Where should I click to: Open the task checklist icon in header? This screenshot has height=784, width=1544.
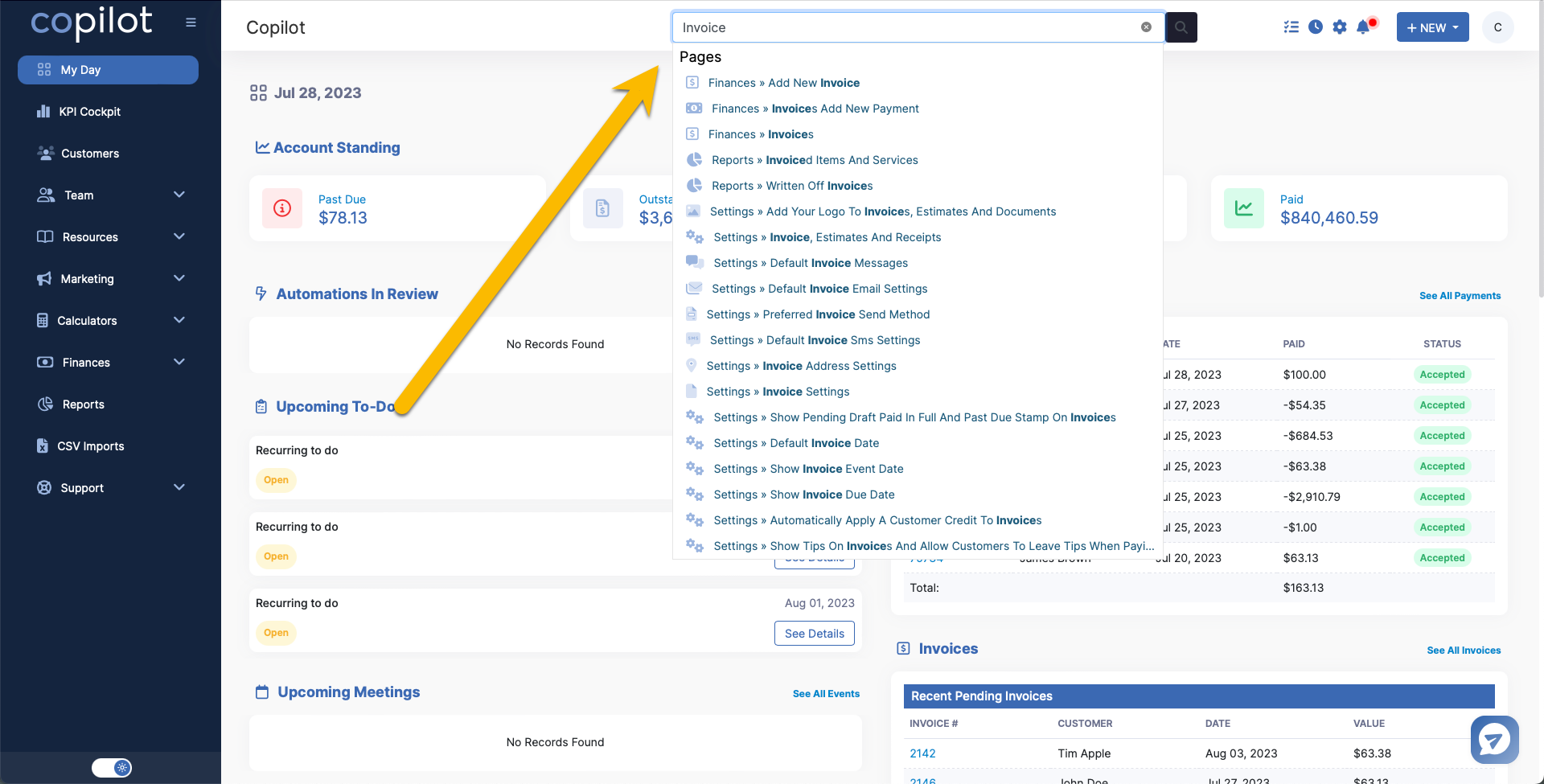point(1291,27)
